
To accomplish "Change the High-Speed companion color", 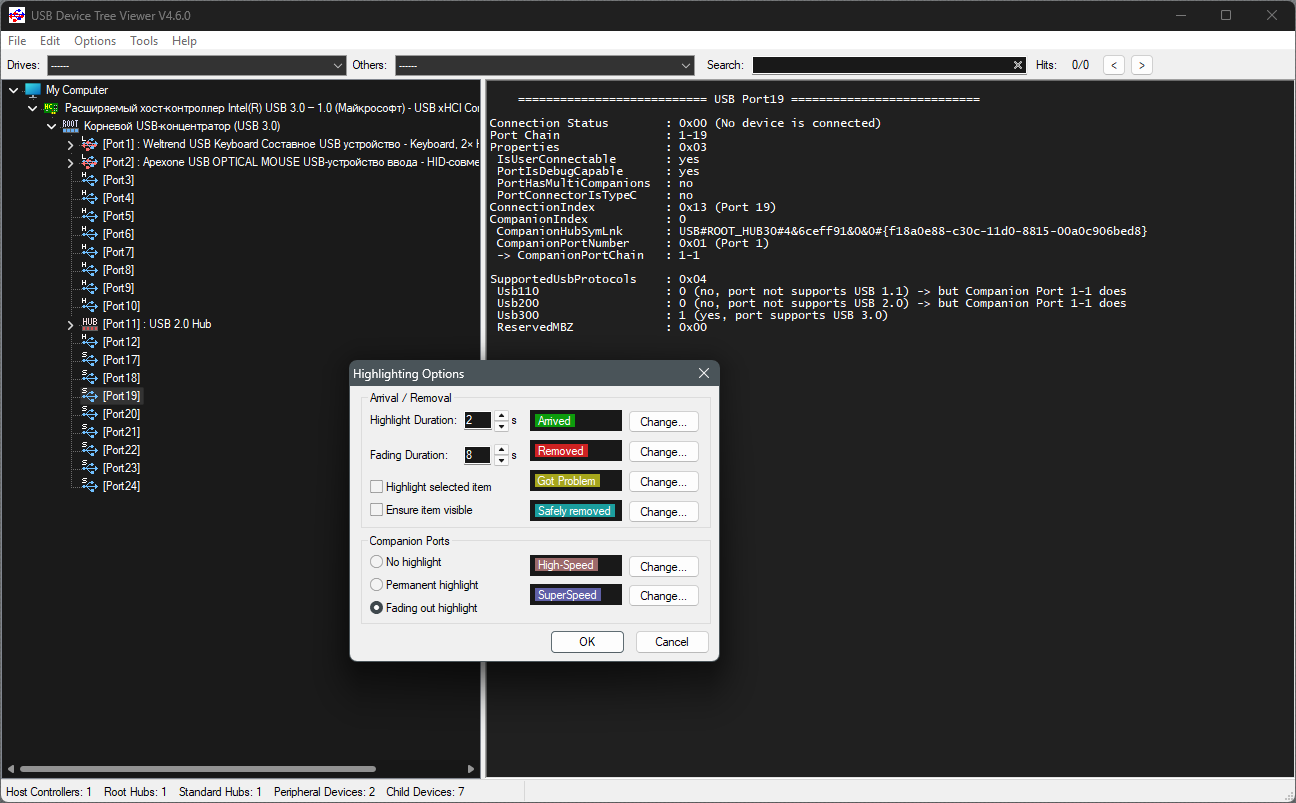I will pos(663,567).
